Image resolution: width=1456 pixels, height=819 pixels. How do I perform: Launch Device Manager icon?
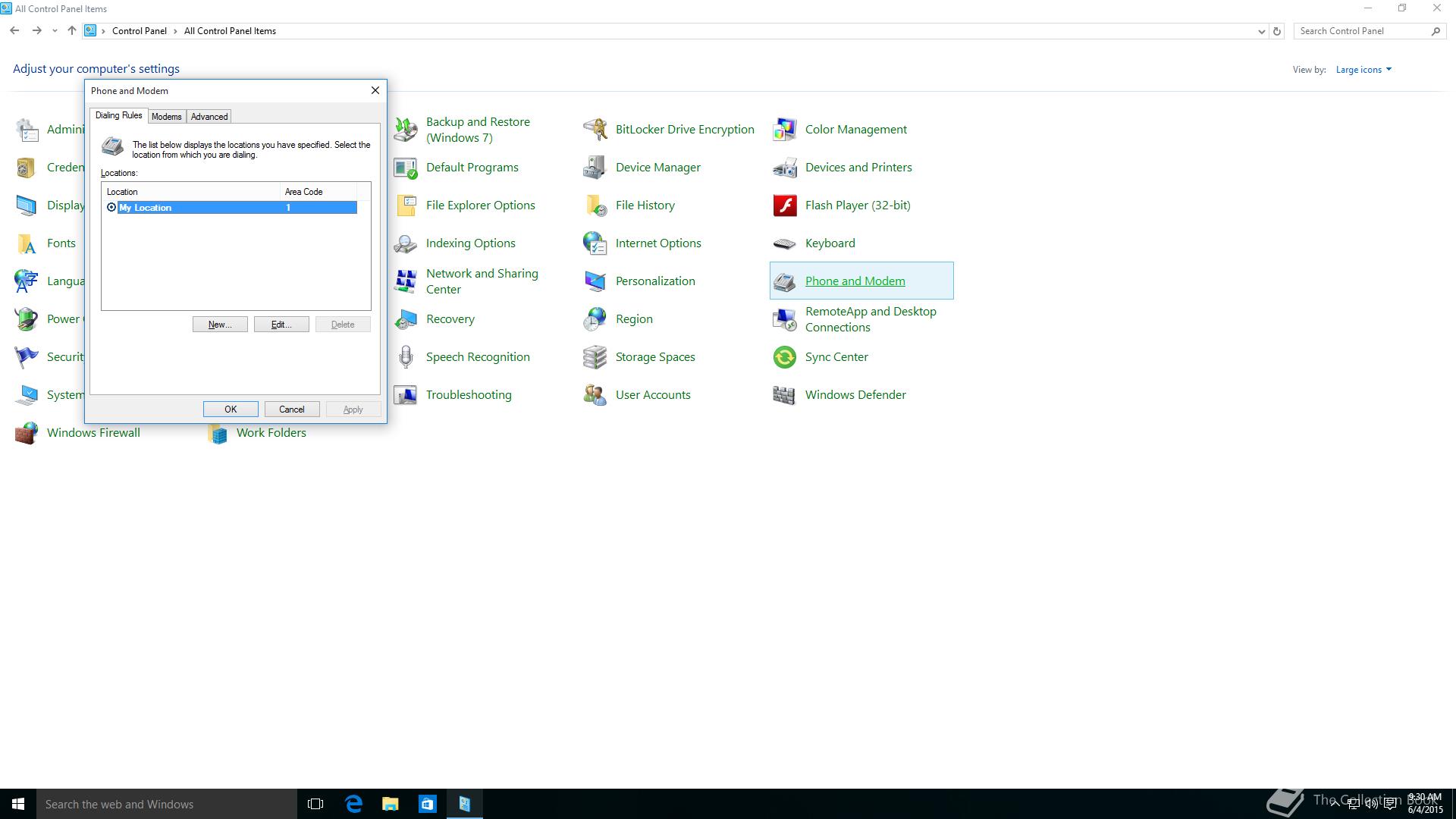[x=595, y=168]
